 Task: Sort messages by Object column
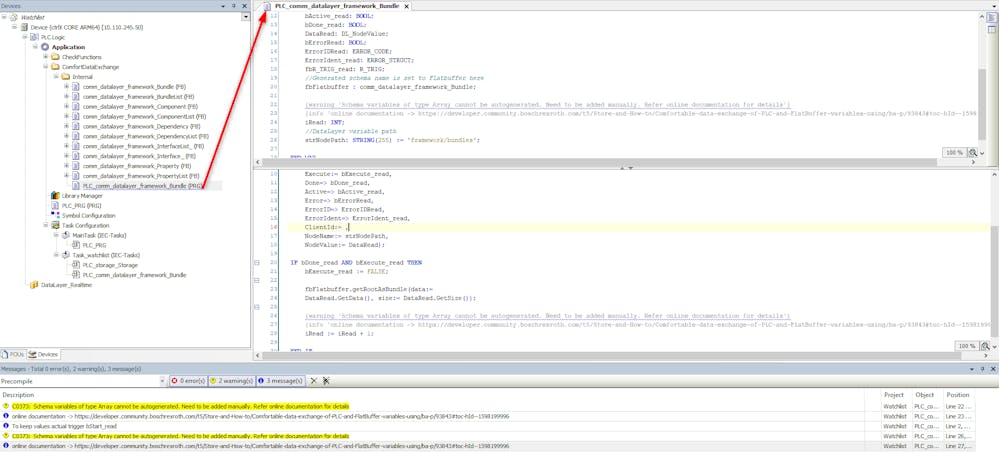[926, 395]
